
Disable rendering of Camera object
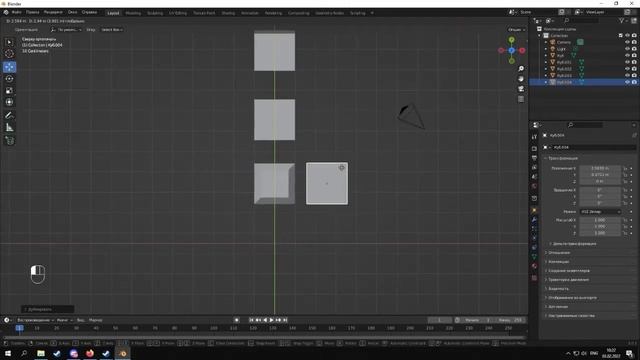[634, 42]
